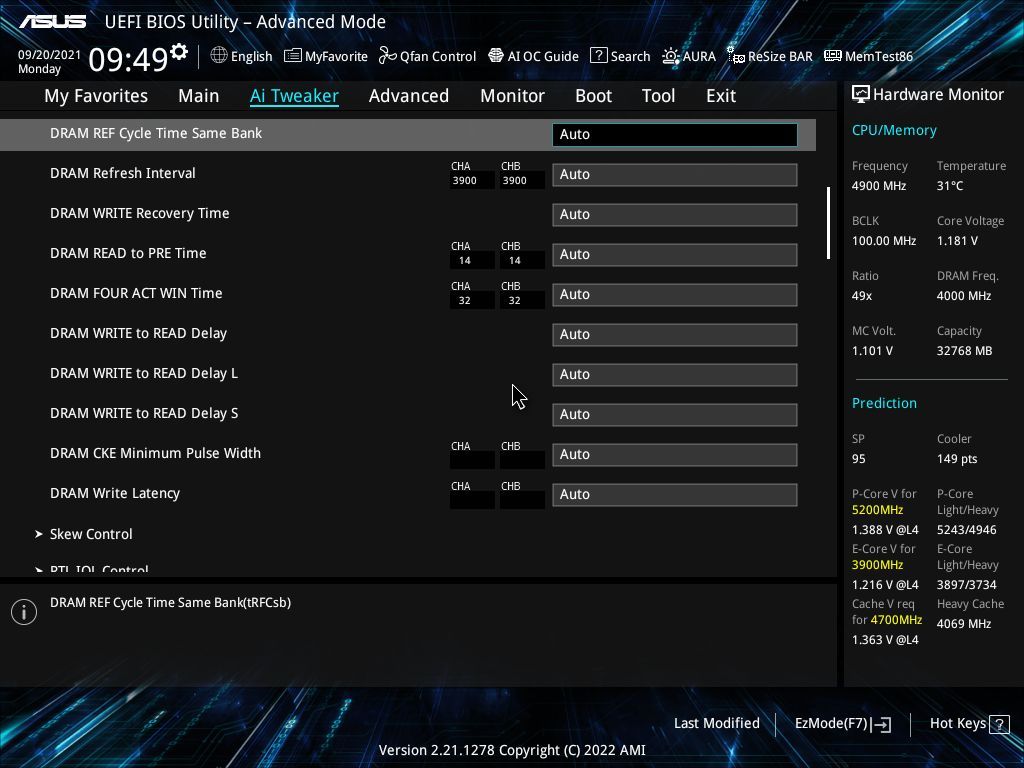Screen dimensions: 1024x768
Task: Open DRAM REF Cycle Time Same Bank field
Action: coord(675,135)
